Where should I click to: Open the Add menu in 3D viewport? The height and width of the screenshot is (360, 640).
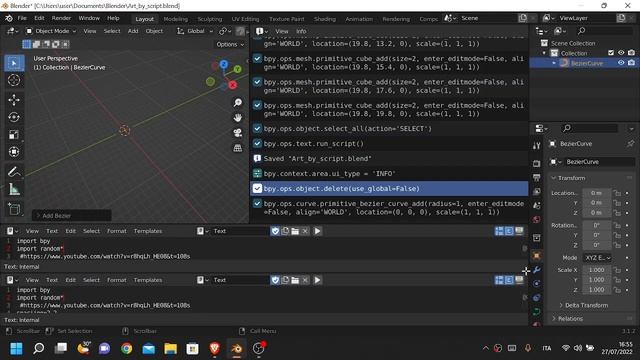133,31
